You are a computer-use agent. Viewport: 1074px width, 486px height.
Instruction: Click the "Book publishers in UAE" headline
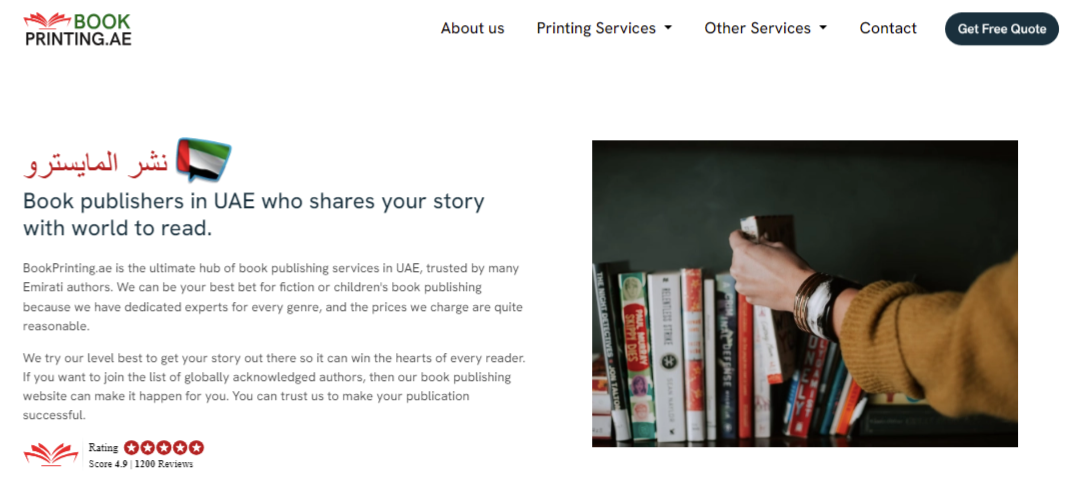253,214
